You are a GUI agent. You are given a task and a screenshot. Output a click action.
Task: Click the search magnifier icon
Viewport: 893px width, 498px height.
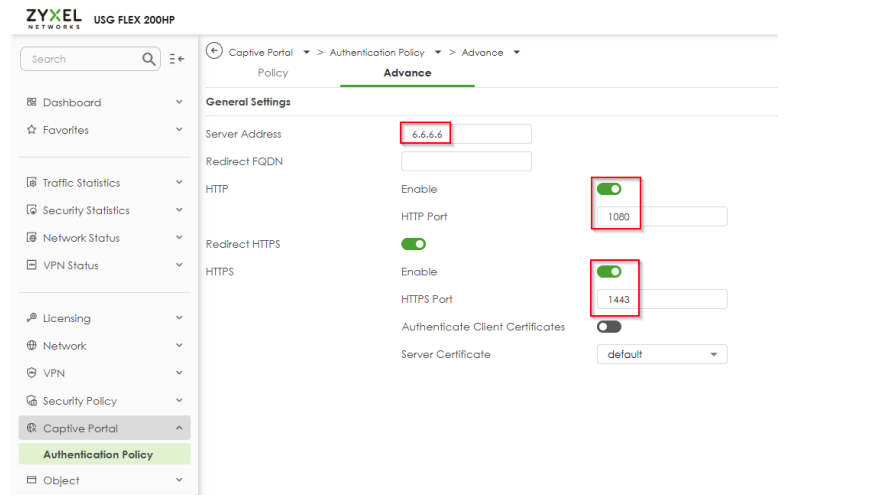click(x=149, y=59)
